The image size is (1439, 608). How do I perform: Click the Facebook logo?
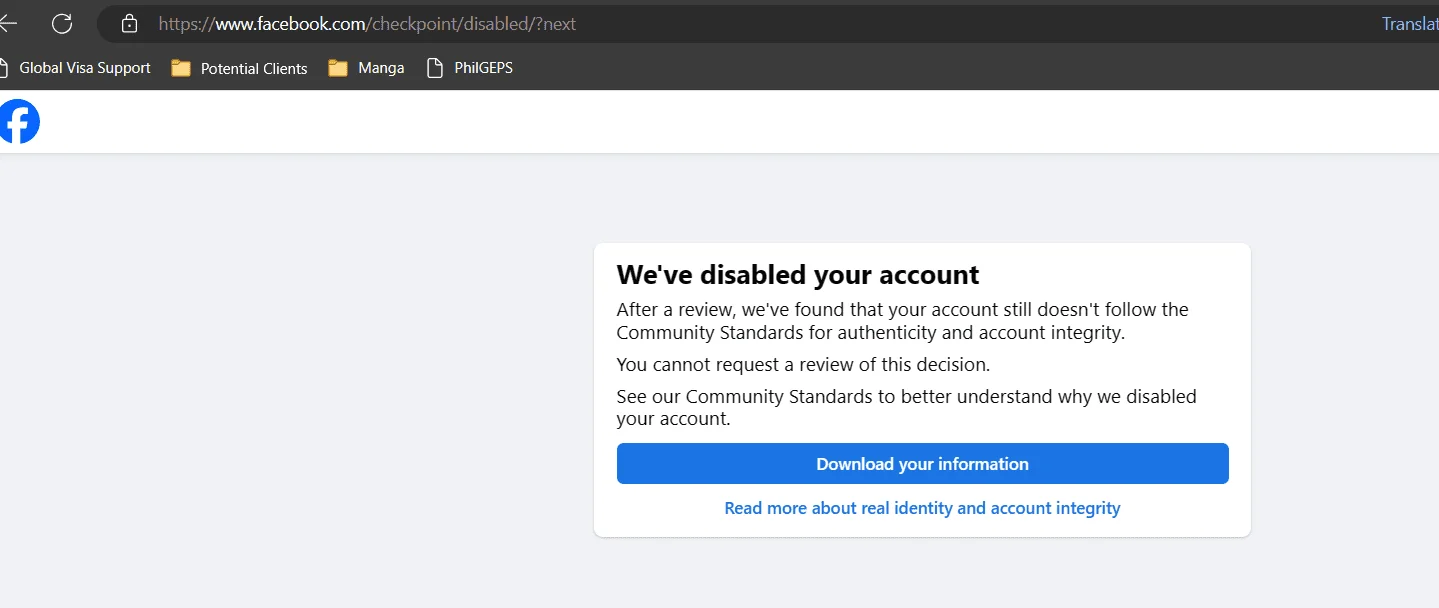[18, 122]
